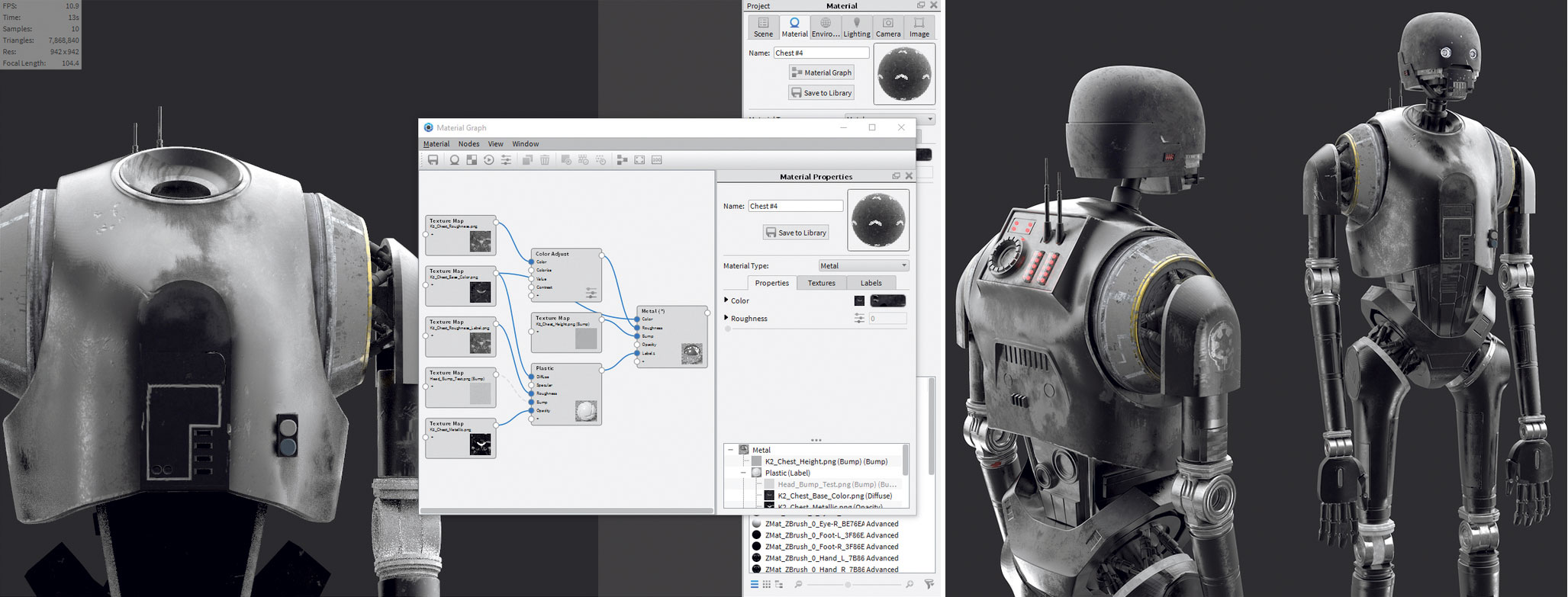
Task: Open the Scene tab in Project panel
Action: click(763, 27)
